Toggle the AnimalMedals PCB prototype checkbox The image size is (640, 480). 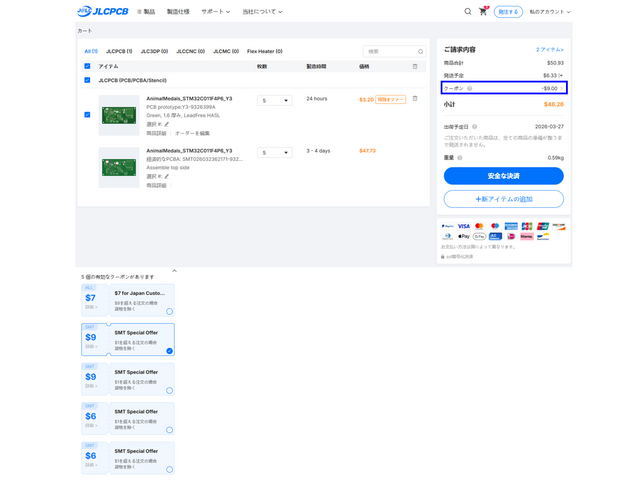tap(87, 115)
